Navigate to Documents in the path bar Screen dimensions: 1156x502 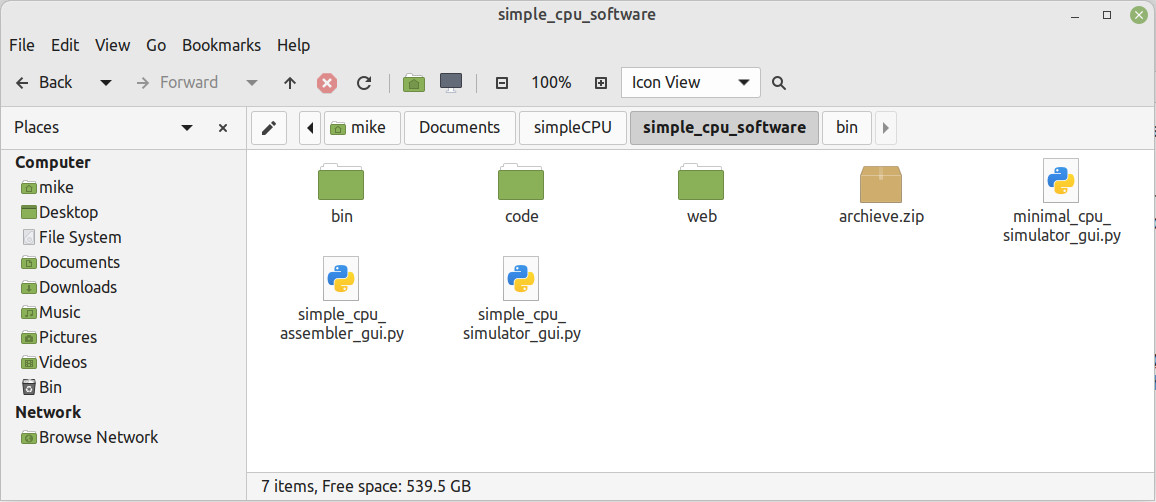pos(459,128)
